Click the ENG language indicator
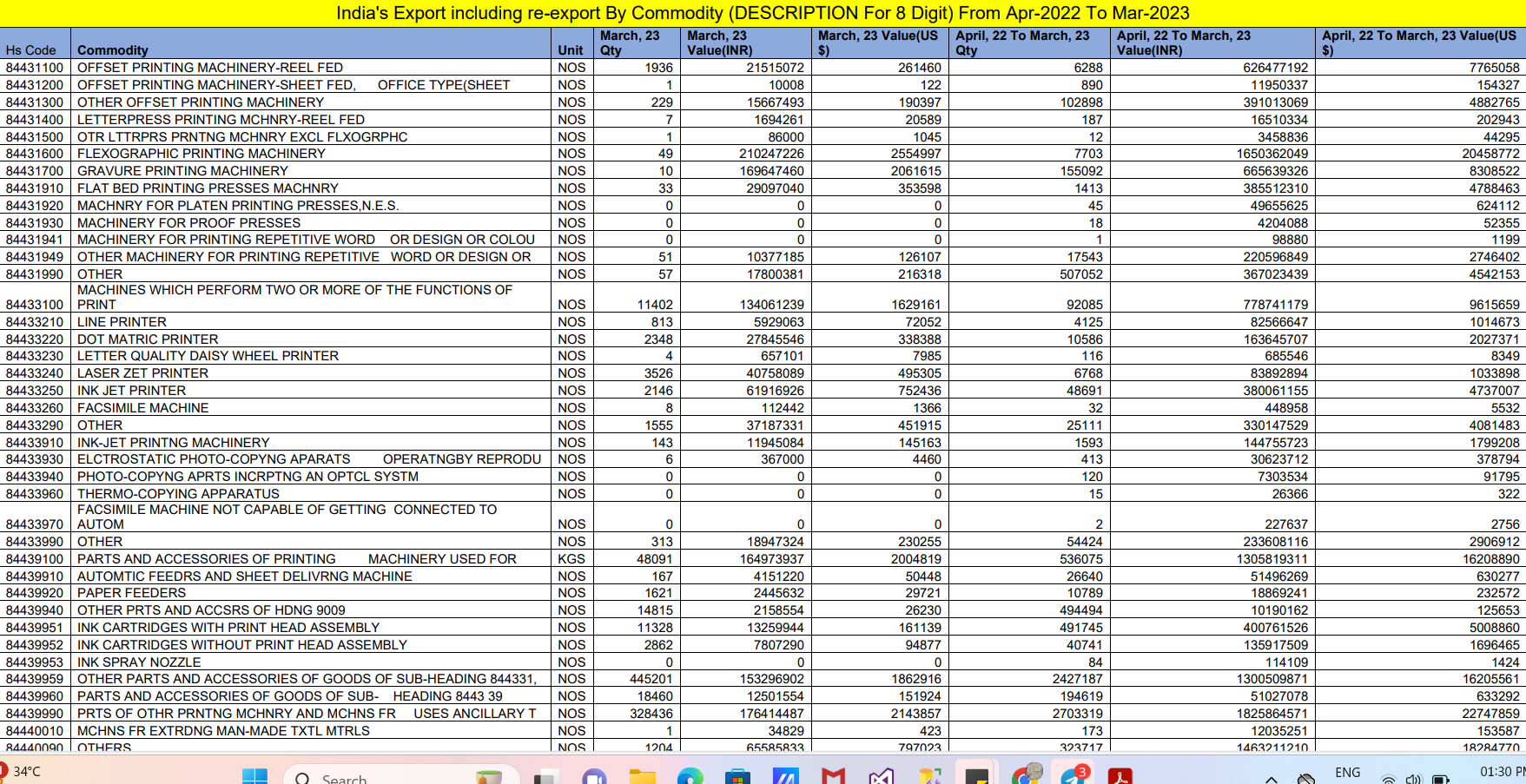This screenshot has height=784, width=1526. click(x=1347, y=773)
